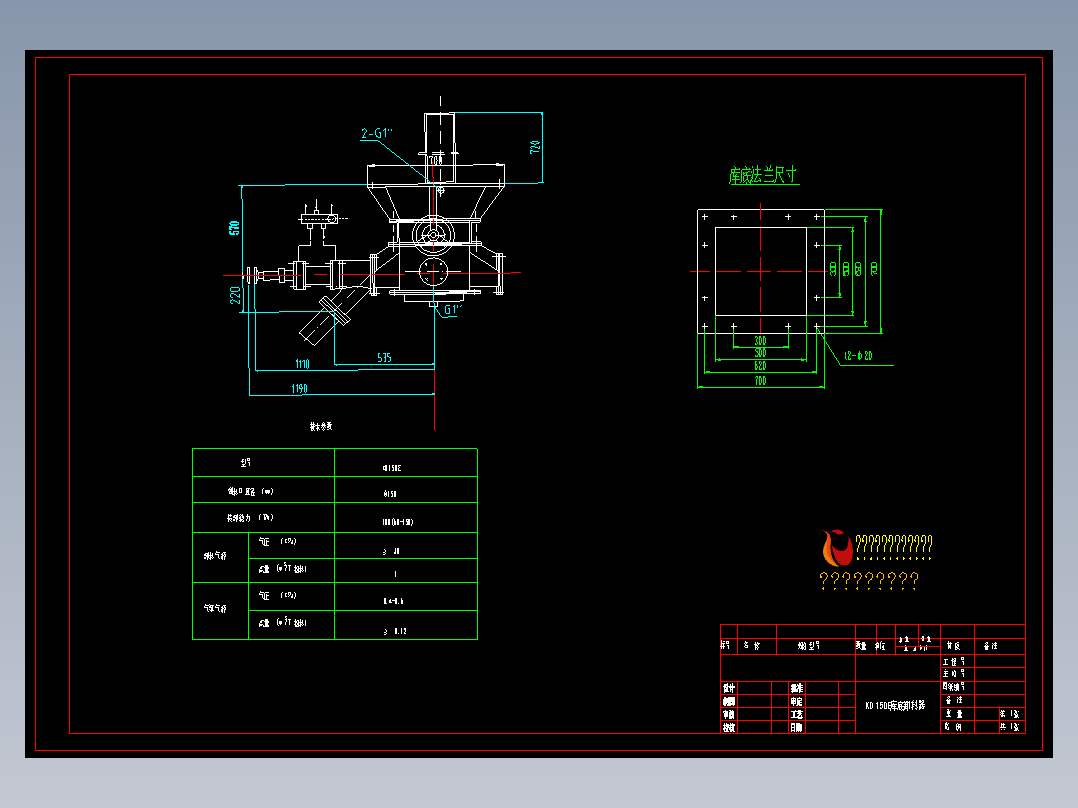The width and height of the screenshot is (1078, 808).
Task: Select the "12-Φ20" hole callout
Action: (858, 356)
